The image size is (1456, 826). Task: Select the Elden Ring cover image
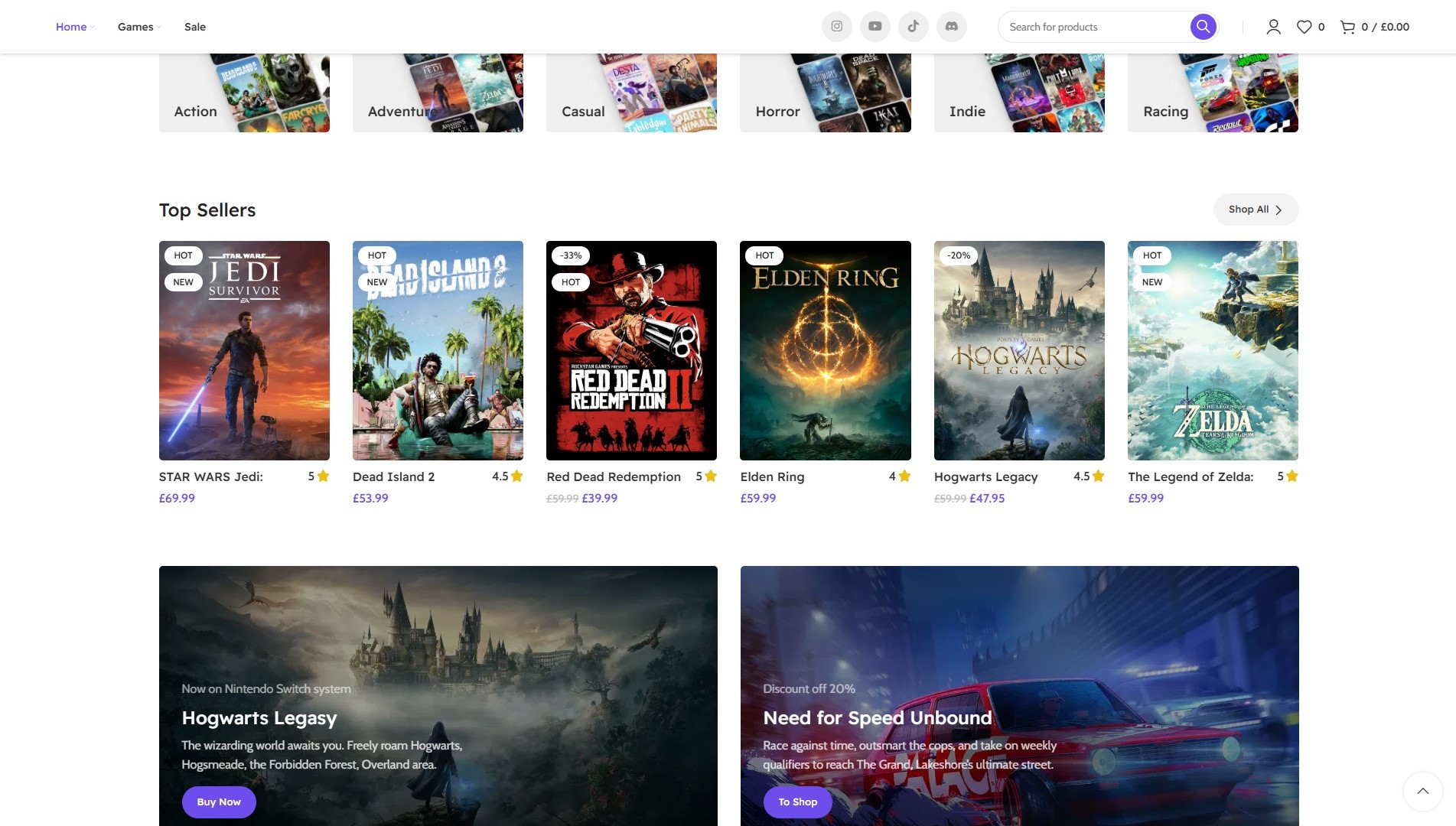click(x=825, y=350)
